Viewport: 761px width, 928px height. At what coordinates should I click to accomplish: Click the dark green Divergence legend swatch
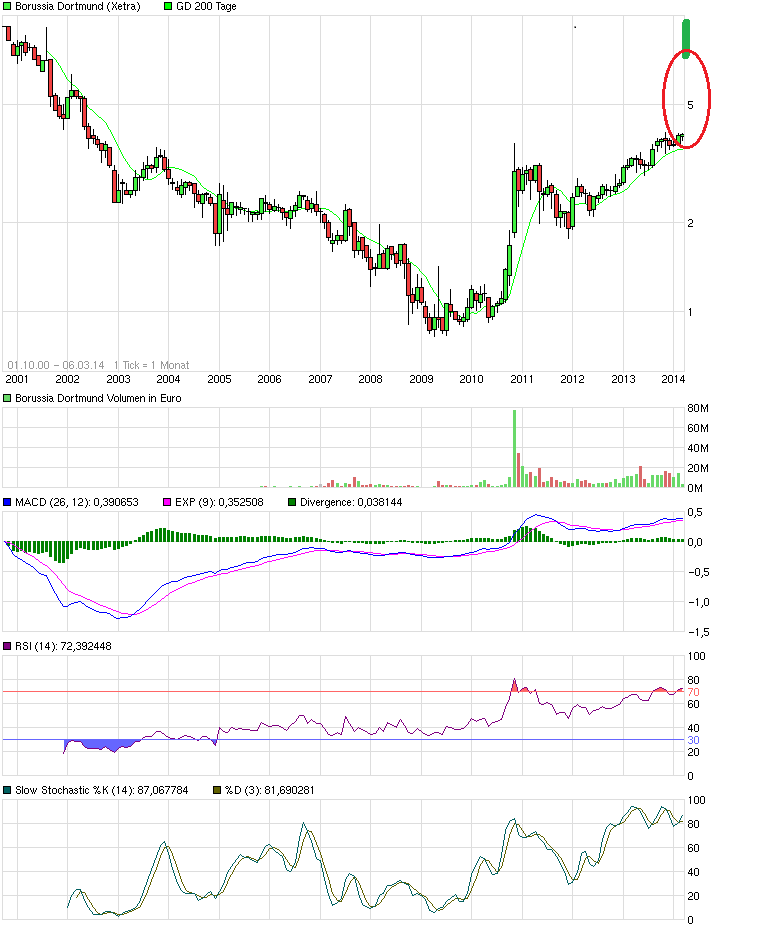click(x=292, y=502)
